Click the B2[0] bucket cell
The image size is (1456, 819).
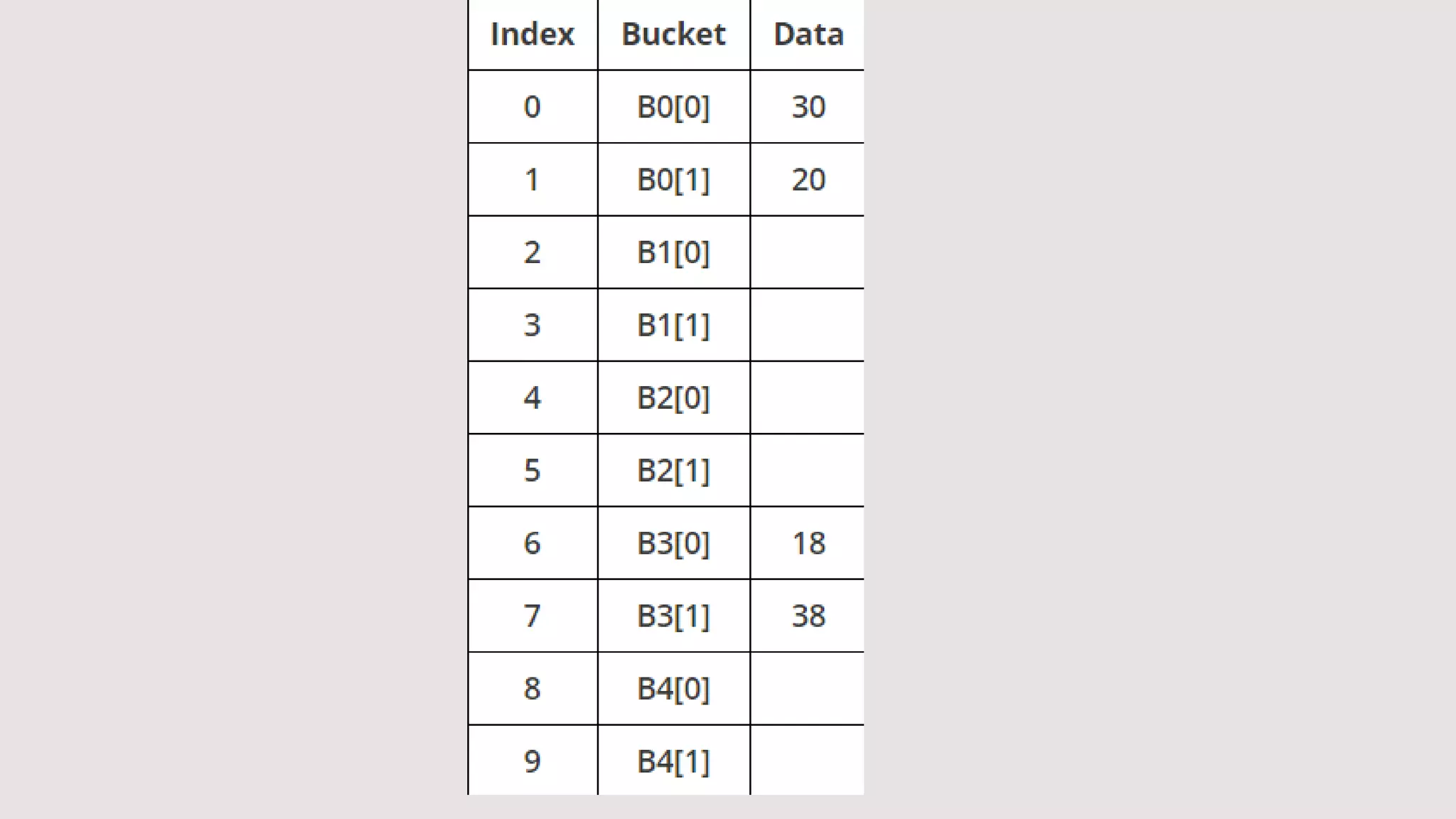click(x=673, y=397)
